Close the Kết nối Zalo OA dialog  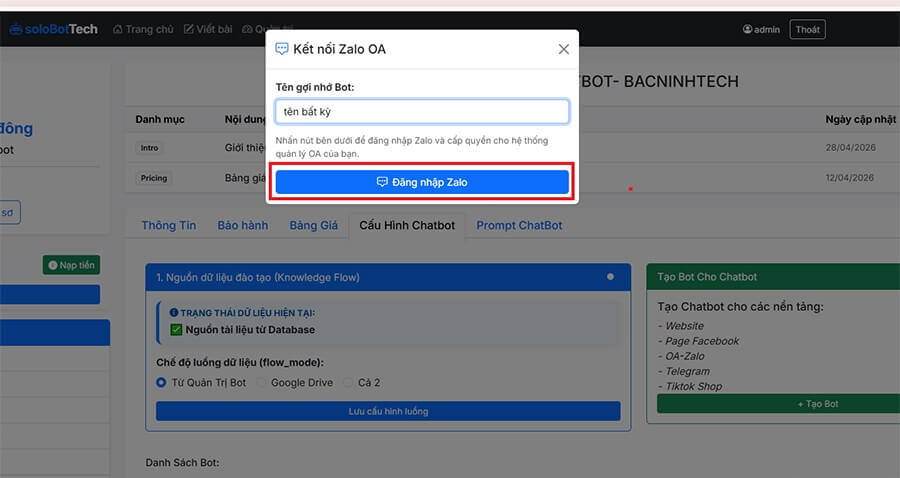click(564, 49)
